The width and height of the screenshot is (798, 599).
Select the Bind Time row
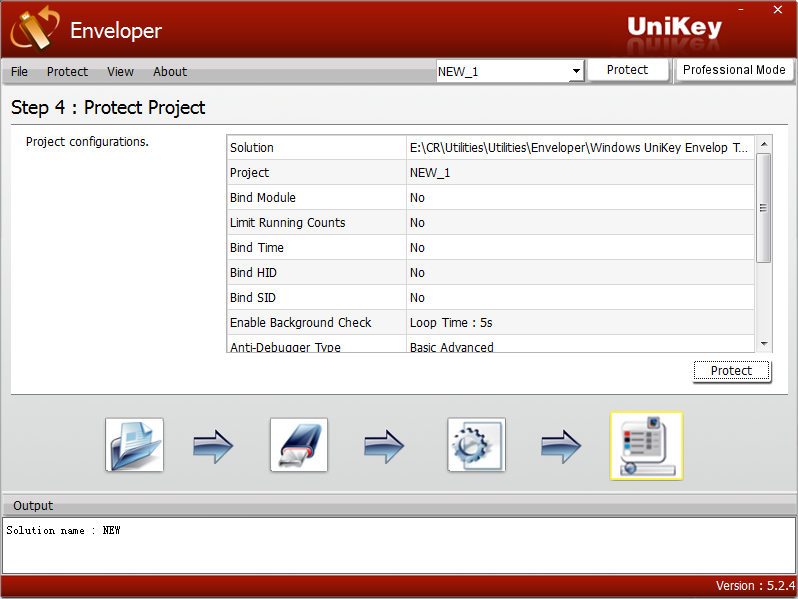point(491,247)
